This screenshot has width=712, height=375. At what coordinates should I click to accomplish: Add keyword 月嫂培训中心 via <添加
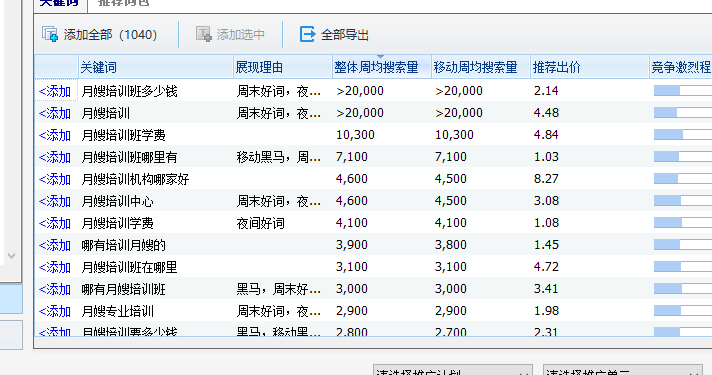tap(55, 201)
